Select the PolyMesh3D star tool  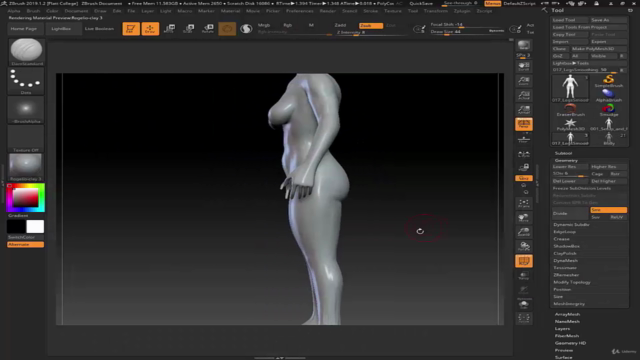point(570,124)
